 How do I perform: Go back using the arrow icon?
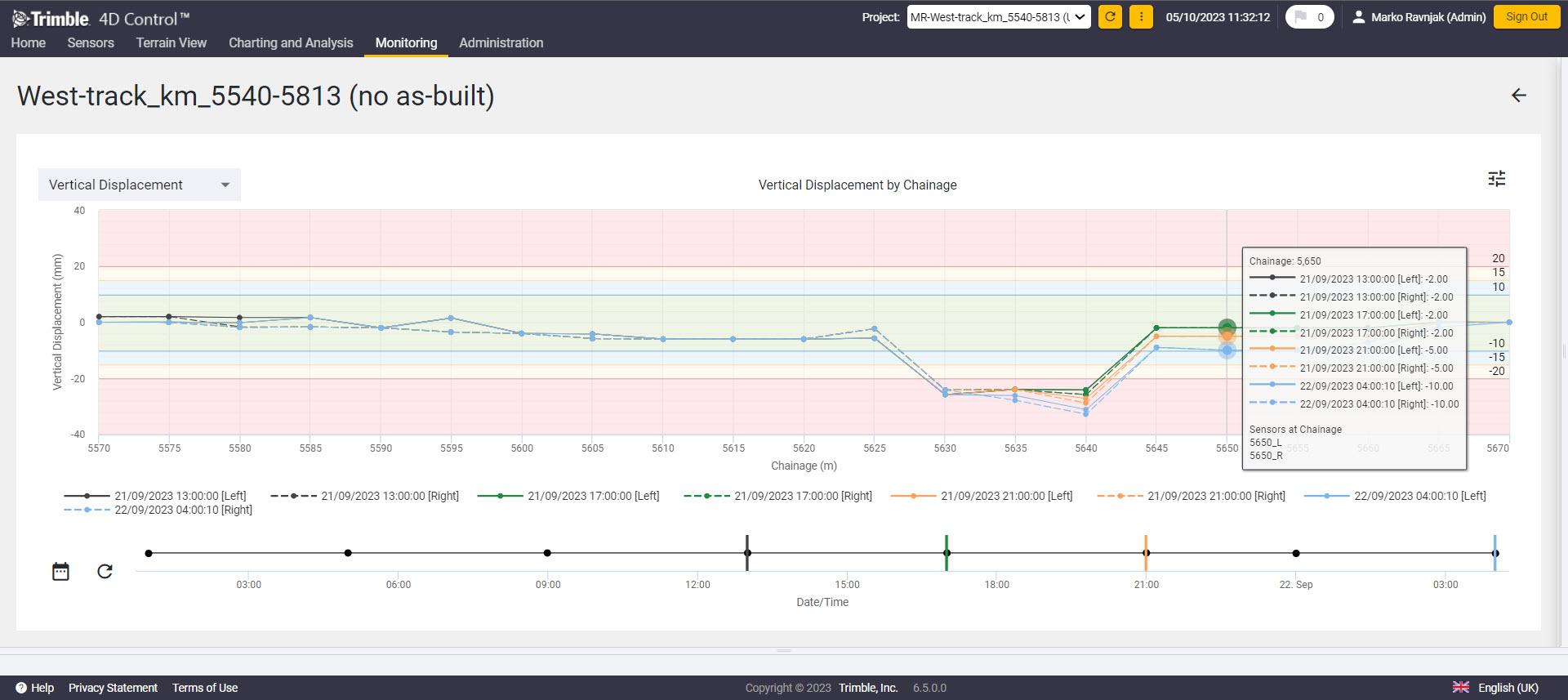1518,96
